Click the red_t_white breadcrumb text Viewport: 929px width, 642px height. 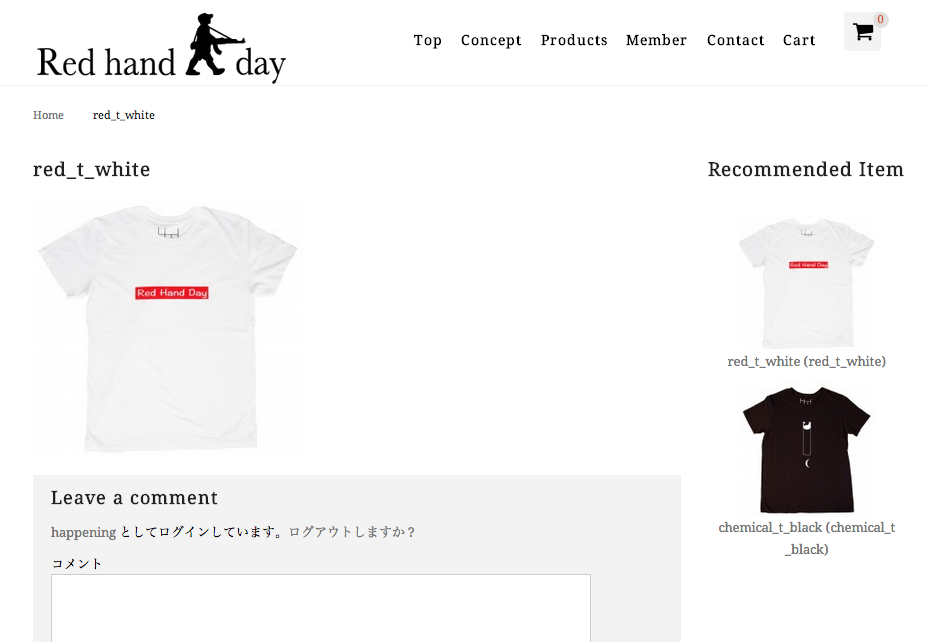click(x=124, y=115)
